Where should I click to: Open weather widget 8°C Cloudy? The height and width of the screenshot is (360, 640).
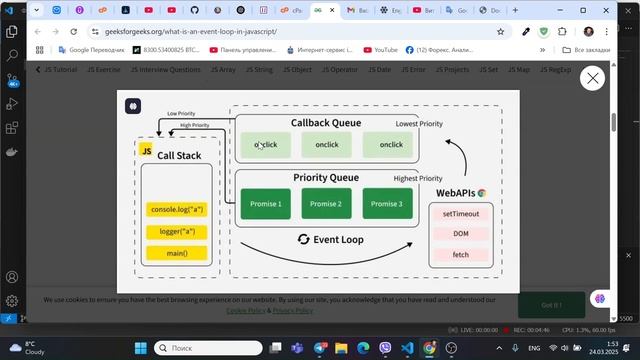28,348
